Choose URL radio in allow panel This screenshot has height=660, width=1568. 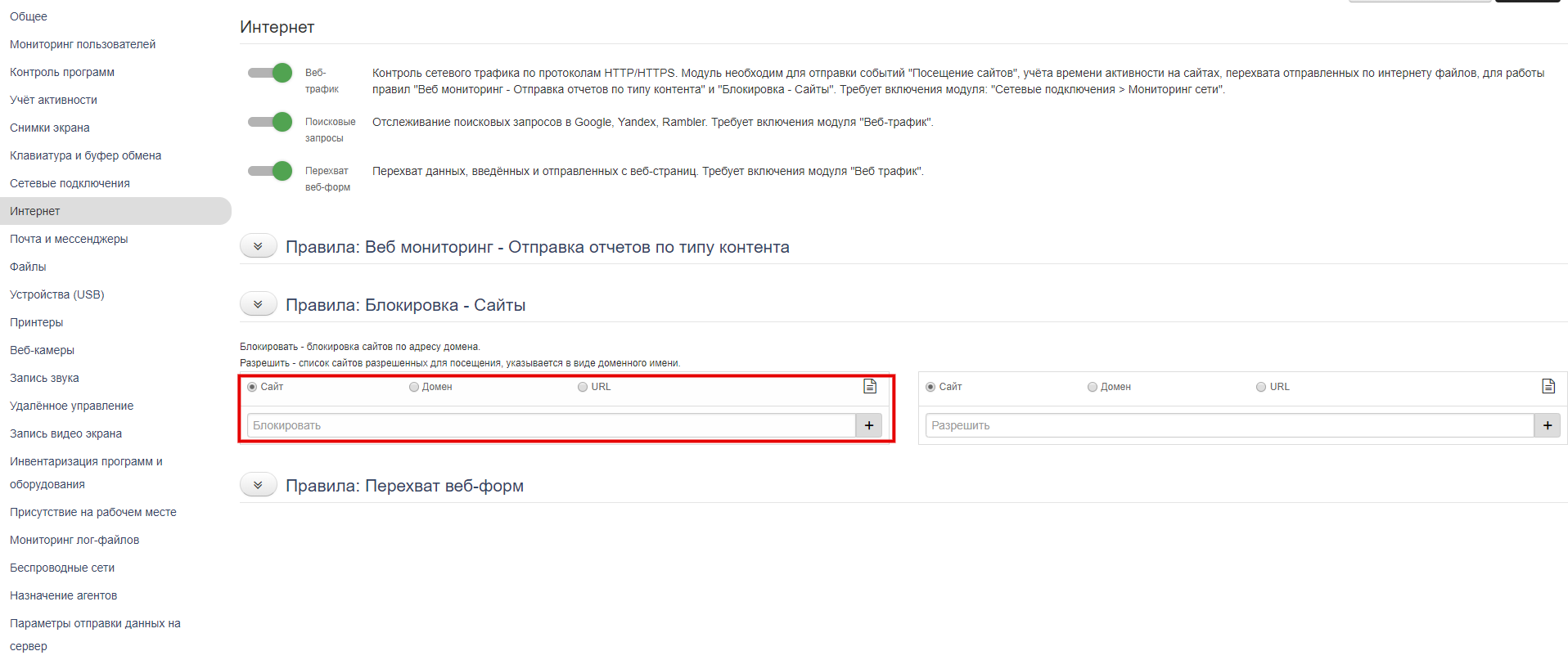[1261, 387]
